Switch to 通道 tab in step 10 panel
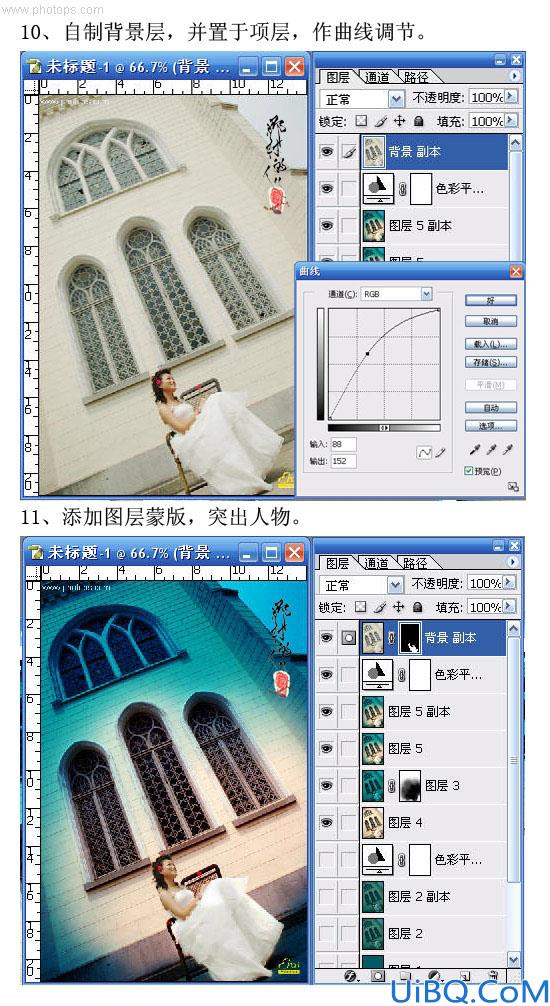The width and height of the screenshot is (550, 1006). (377, 78)
